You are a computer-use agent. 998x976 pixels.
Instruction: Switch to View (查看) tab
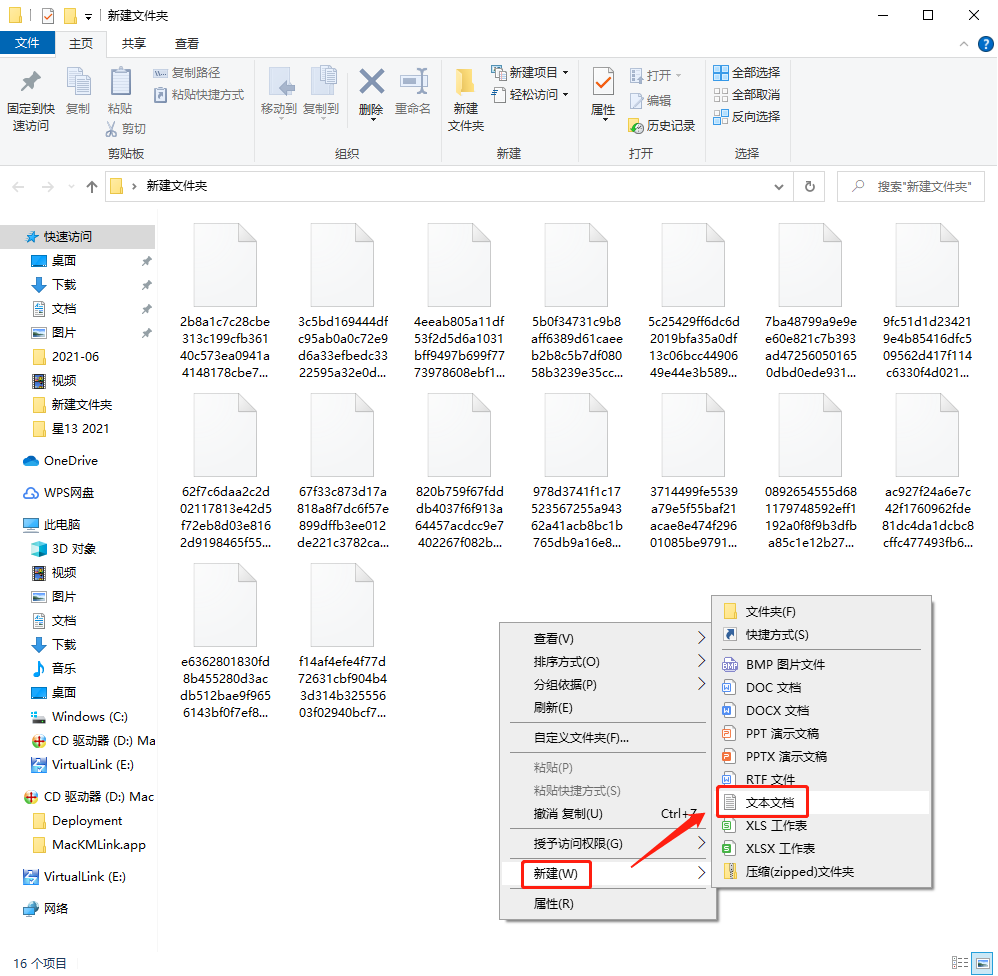tap(186, 43)
